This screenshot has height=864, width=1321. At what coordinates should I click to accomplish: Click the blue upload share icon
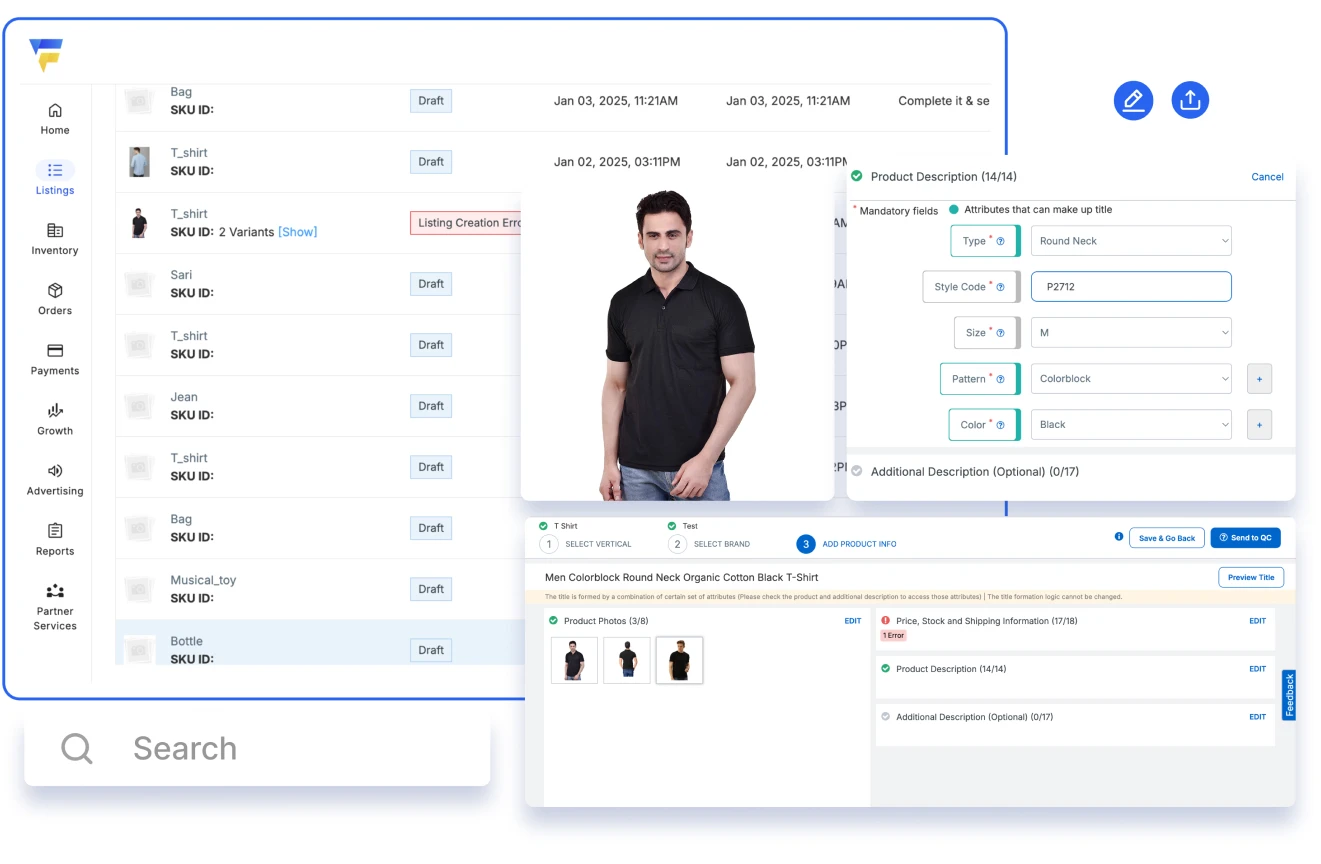1190,100
